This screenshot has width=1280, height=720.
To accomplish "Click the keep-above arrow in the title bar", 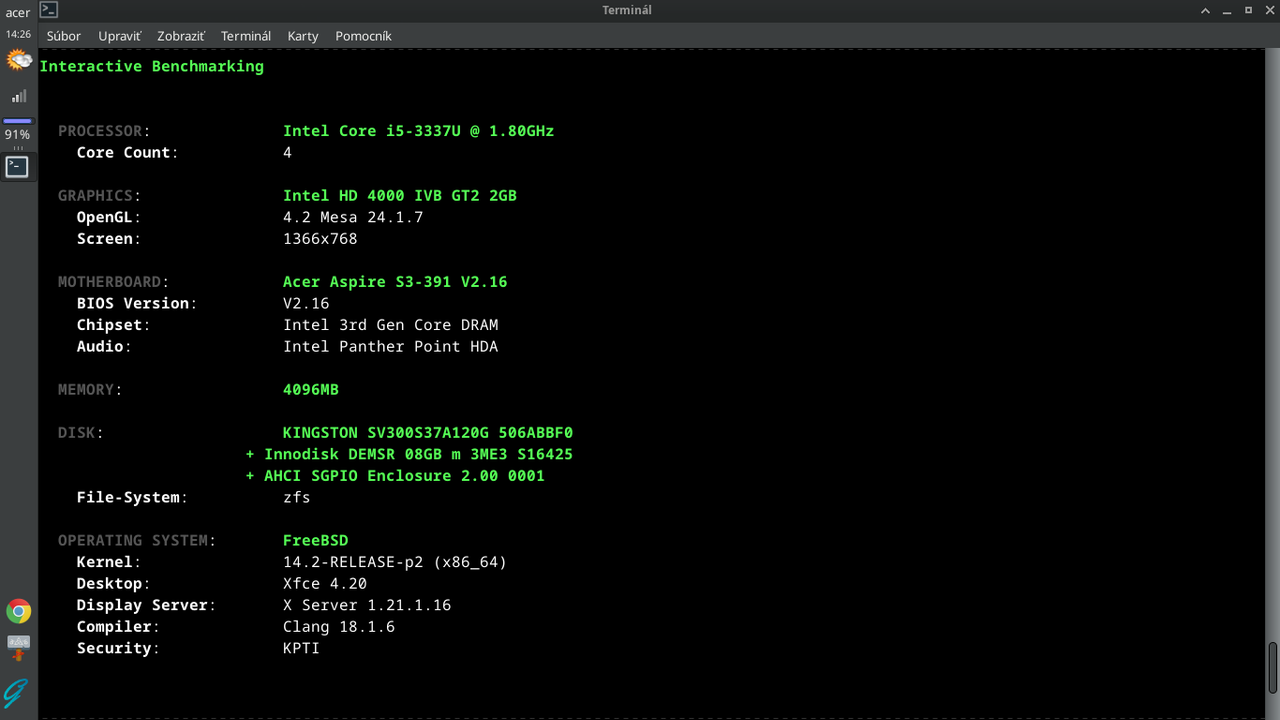I will pos(1206,10).
